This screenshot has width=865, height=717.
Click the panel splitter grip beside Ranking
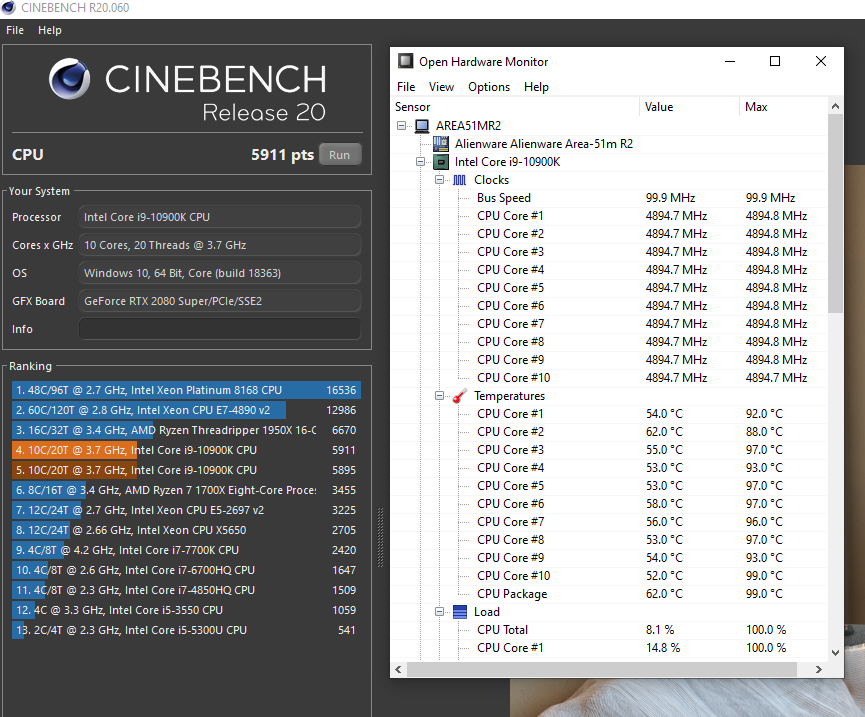click(380, 537)
